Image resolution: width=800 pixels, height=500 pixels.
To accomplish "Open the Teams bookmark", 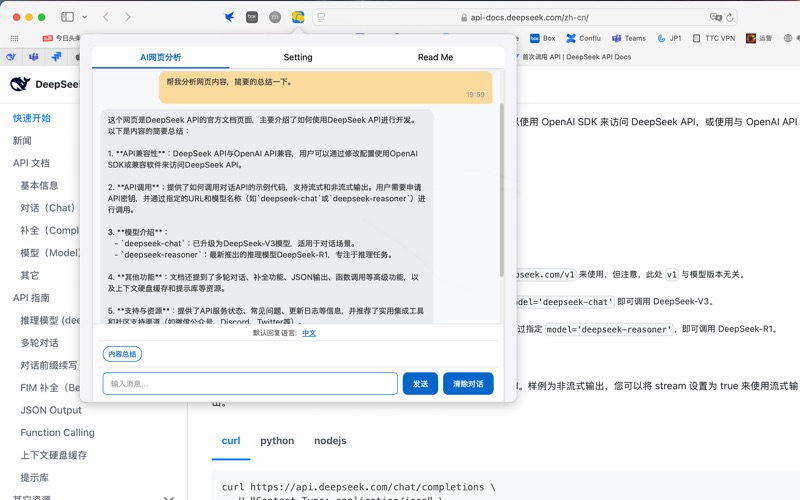I will click(x=629, y=38).
